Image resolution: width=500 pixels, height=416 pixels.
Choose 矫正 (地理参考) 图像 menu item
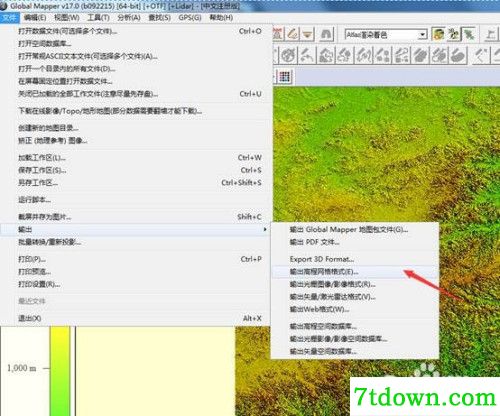(x=135, y=140)
